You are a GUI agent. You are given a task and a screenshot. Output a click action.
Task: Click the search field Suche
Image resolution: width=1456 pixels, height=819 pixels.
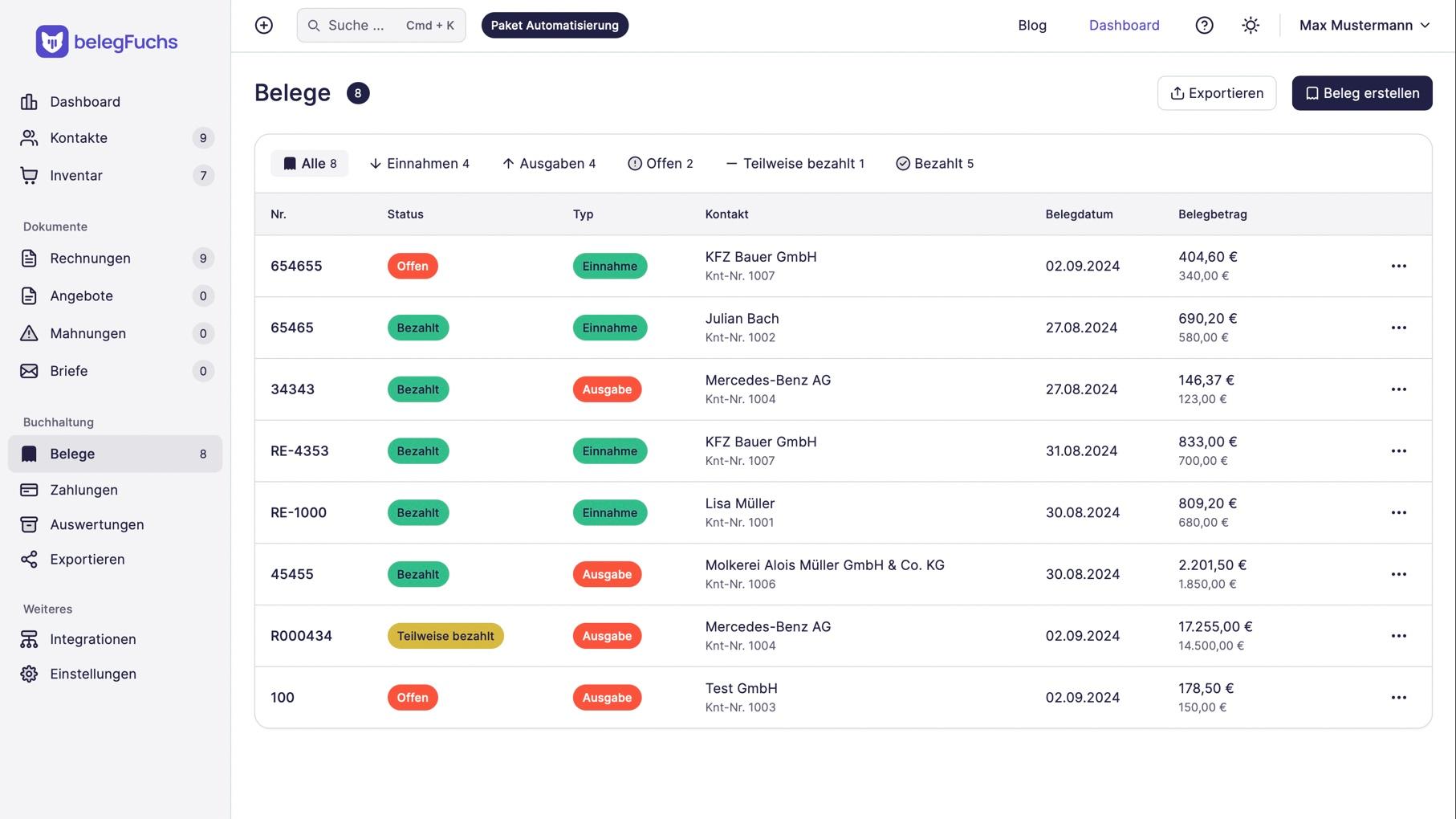381,26
